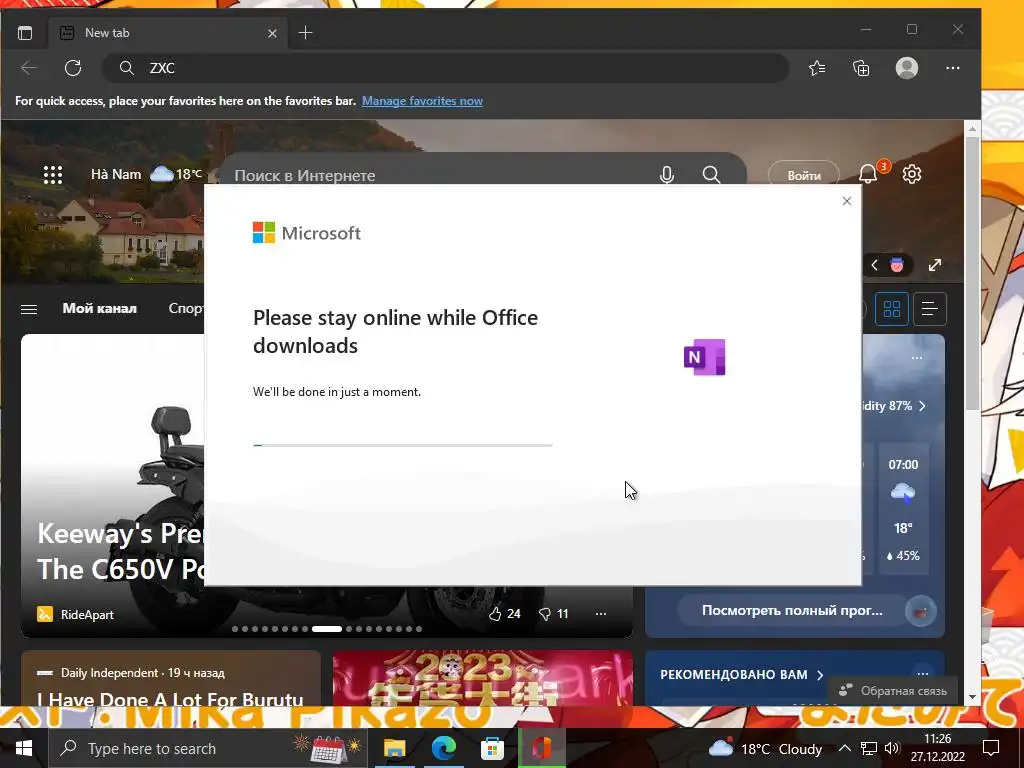Switch to grid layout view

(x=891, y=308)
